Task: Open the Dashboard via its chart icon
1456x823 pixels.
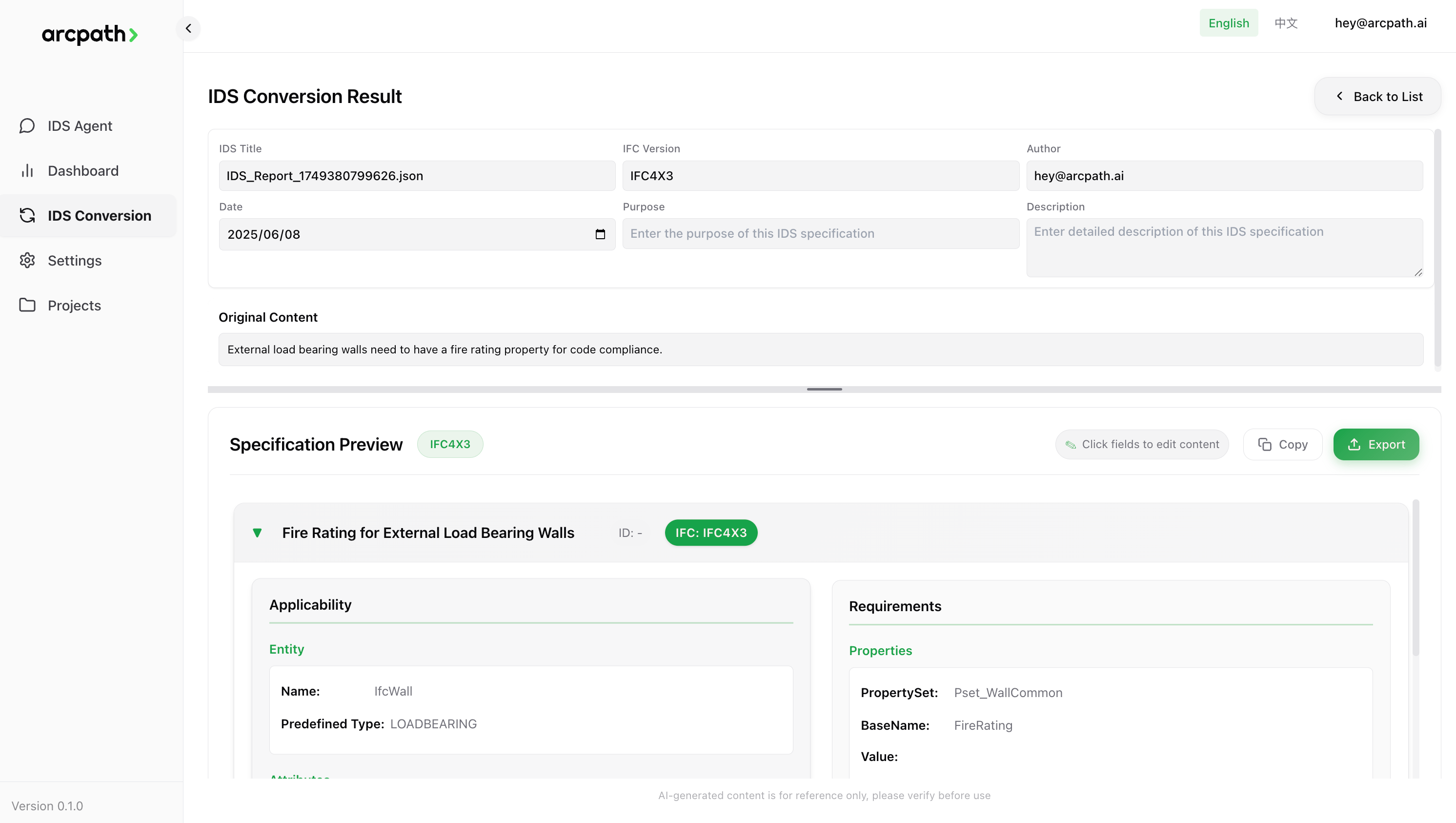Action: click(x=26, y=170)
